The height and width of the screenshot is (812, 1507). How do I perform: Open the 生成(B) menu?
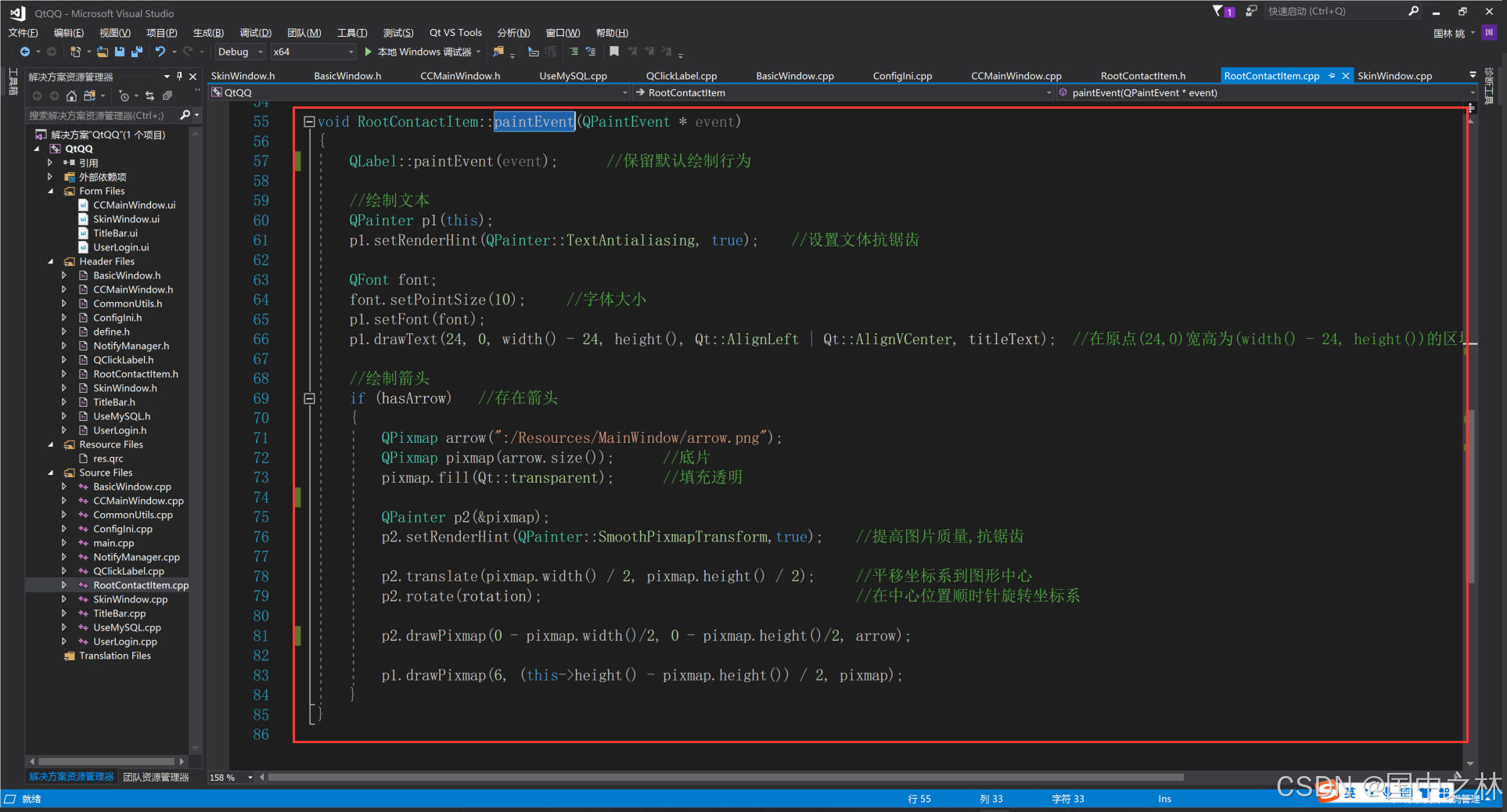(x=208, y=32)
